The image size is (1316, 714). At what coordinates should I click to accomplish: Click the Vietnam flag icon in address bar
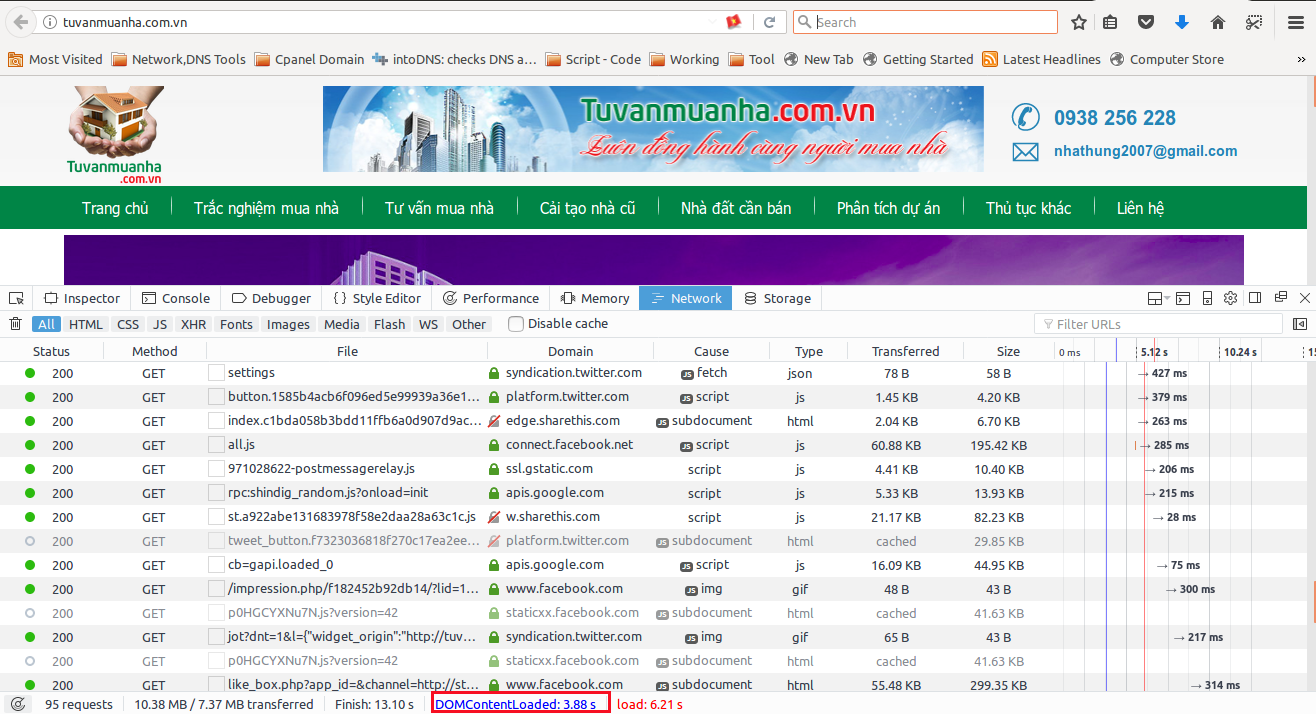733,22
